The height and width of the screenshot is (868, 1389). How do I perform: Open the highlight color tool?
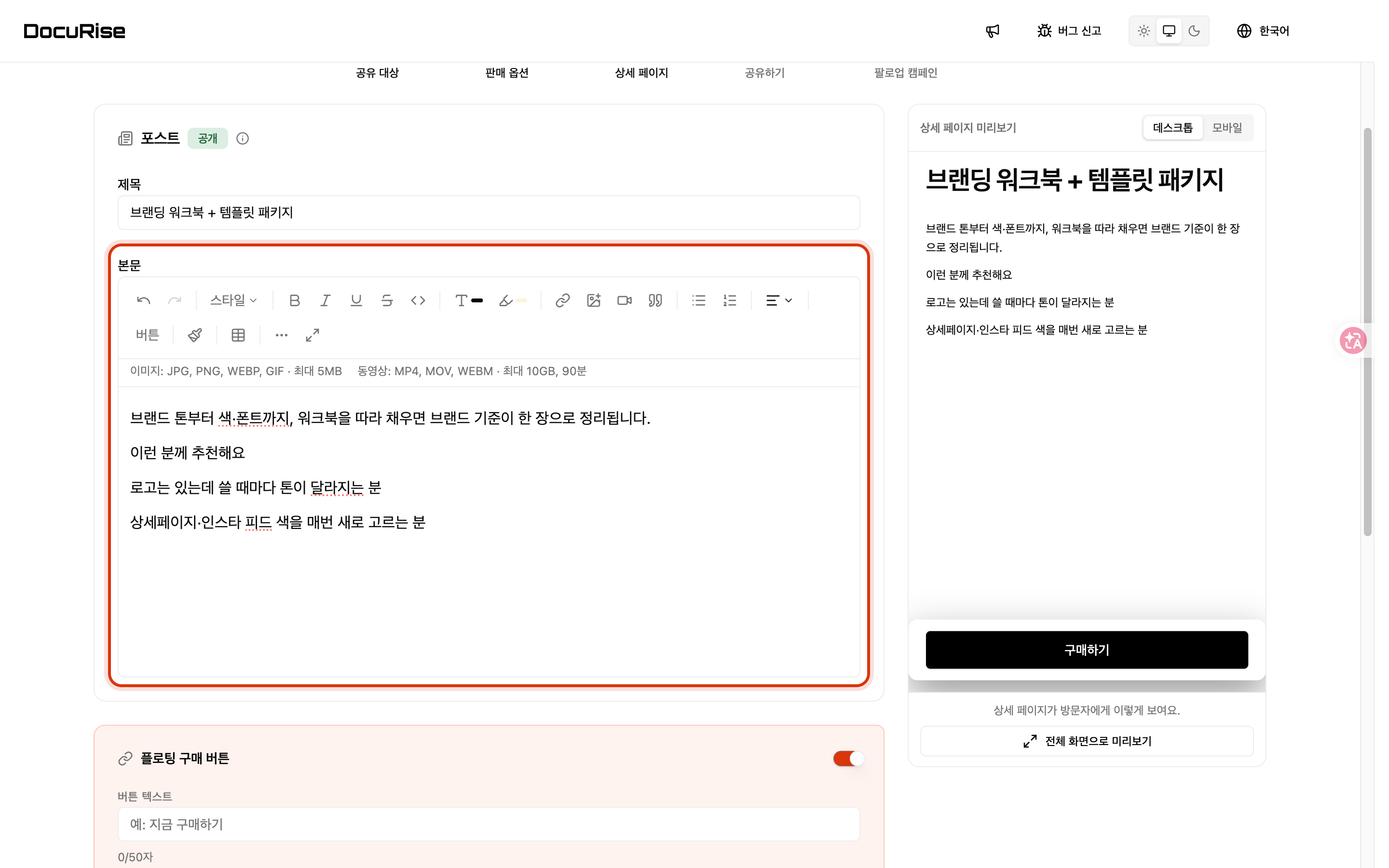click(513, 300)
